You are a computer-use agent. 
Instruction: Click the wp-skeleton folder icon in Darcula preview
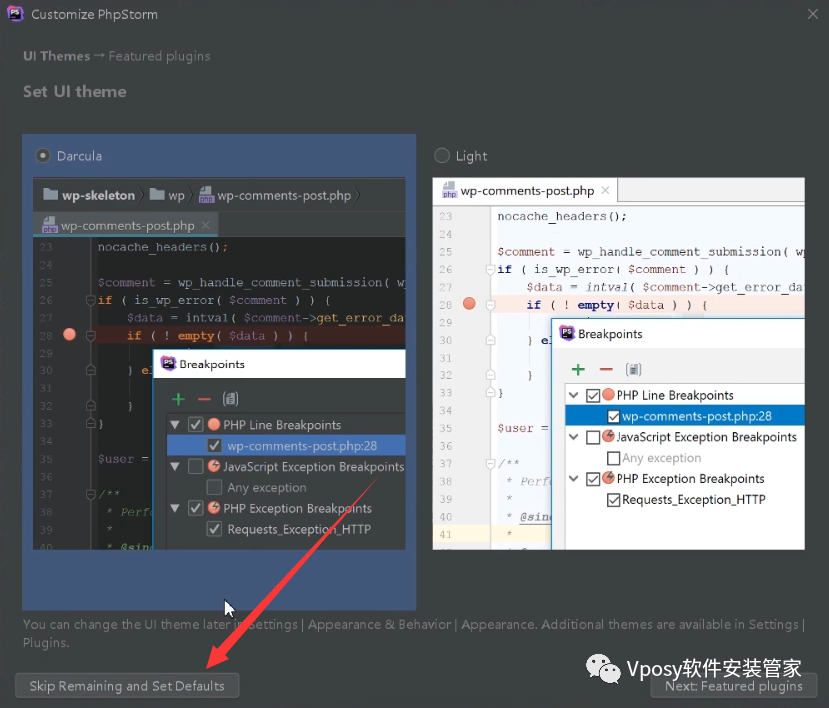coord(51,195)
